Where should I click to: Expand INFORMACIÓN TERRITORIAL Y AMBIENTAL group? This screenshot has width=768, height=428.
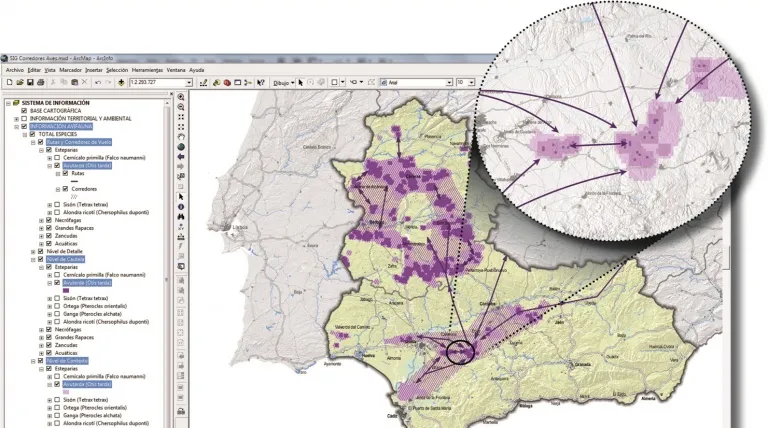tap(17, 119)
